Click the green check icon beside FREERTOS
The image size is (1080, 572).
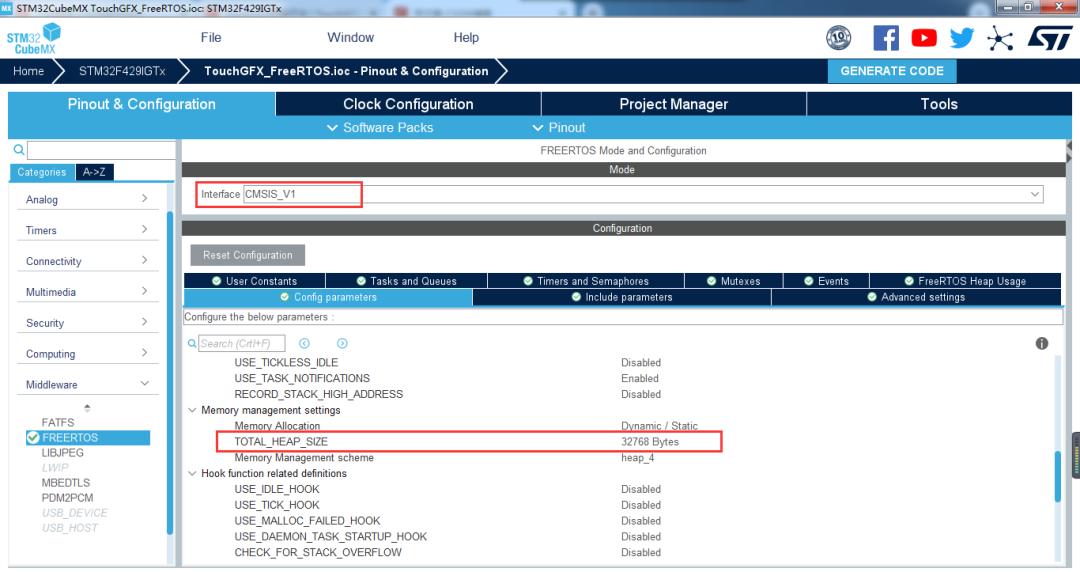pos(32,438)
